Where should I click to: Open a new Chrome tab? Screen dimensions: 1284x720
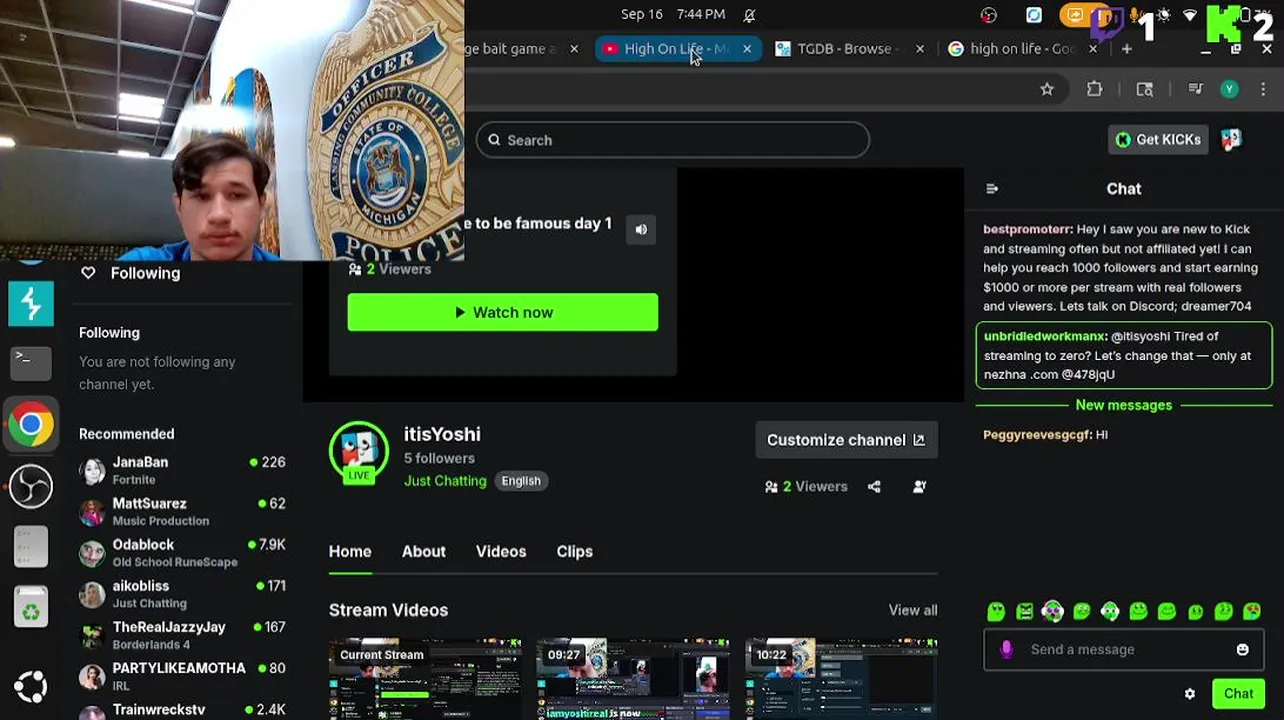click(x=1126, y=49)
